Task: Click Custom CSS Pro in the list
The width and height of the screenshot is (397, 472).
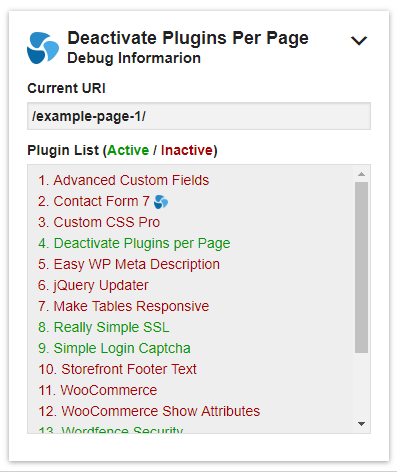Action: (x=99, y=222)
